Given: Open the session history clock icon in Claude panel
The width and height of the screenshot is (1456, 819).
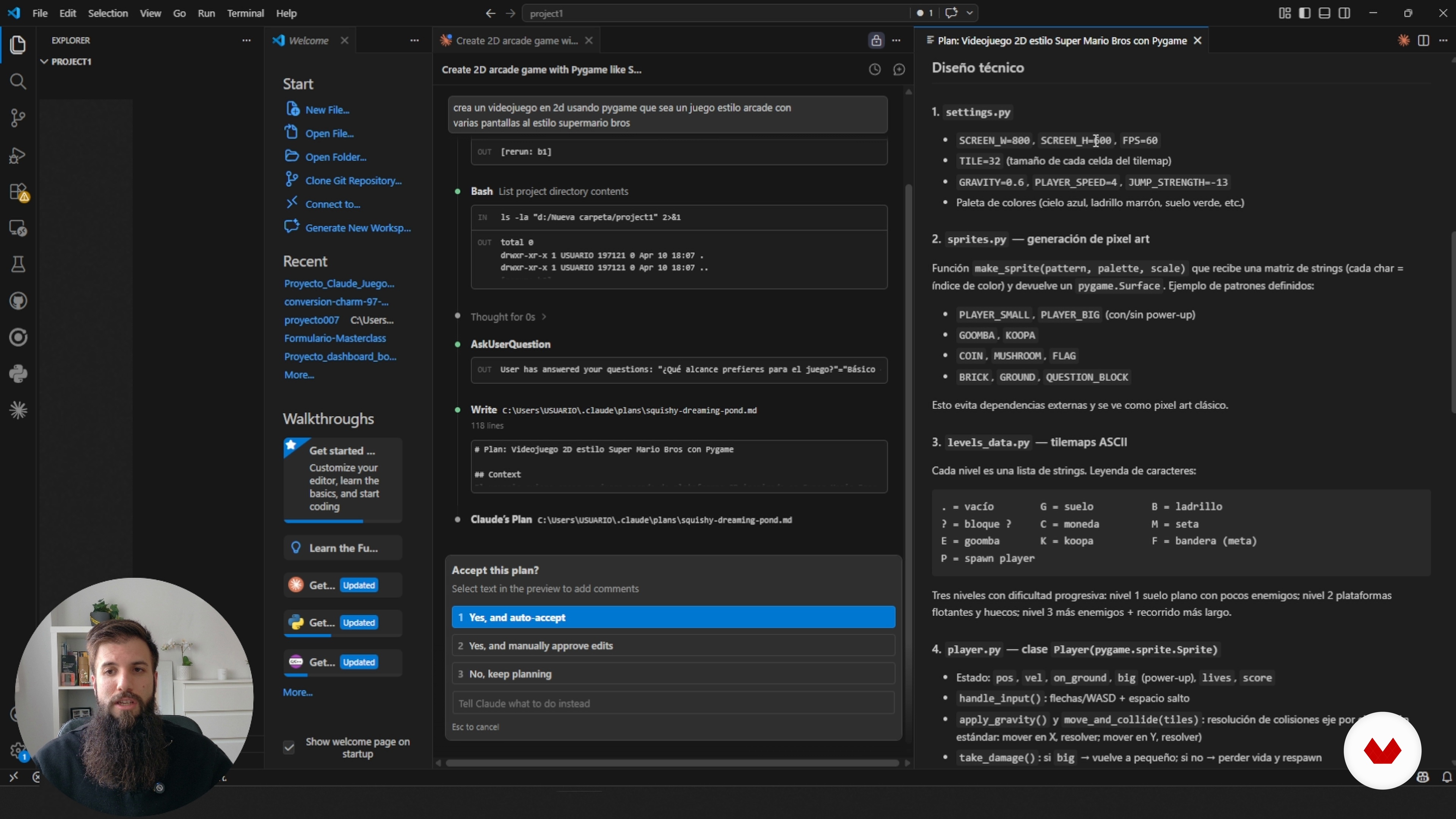Looking at the screenshot, I should point(874,69).
